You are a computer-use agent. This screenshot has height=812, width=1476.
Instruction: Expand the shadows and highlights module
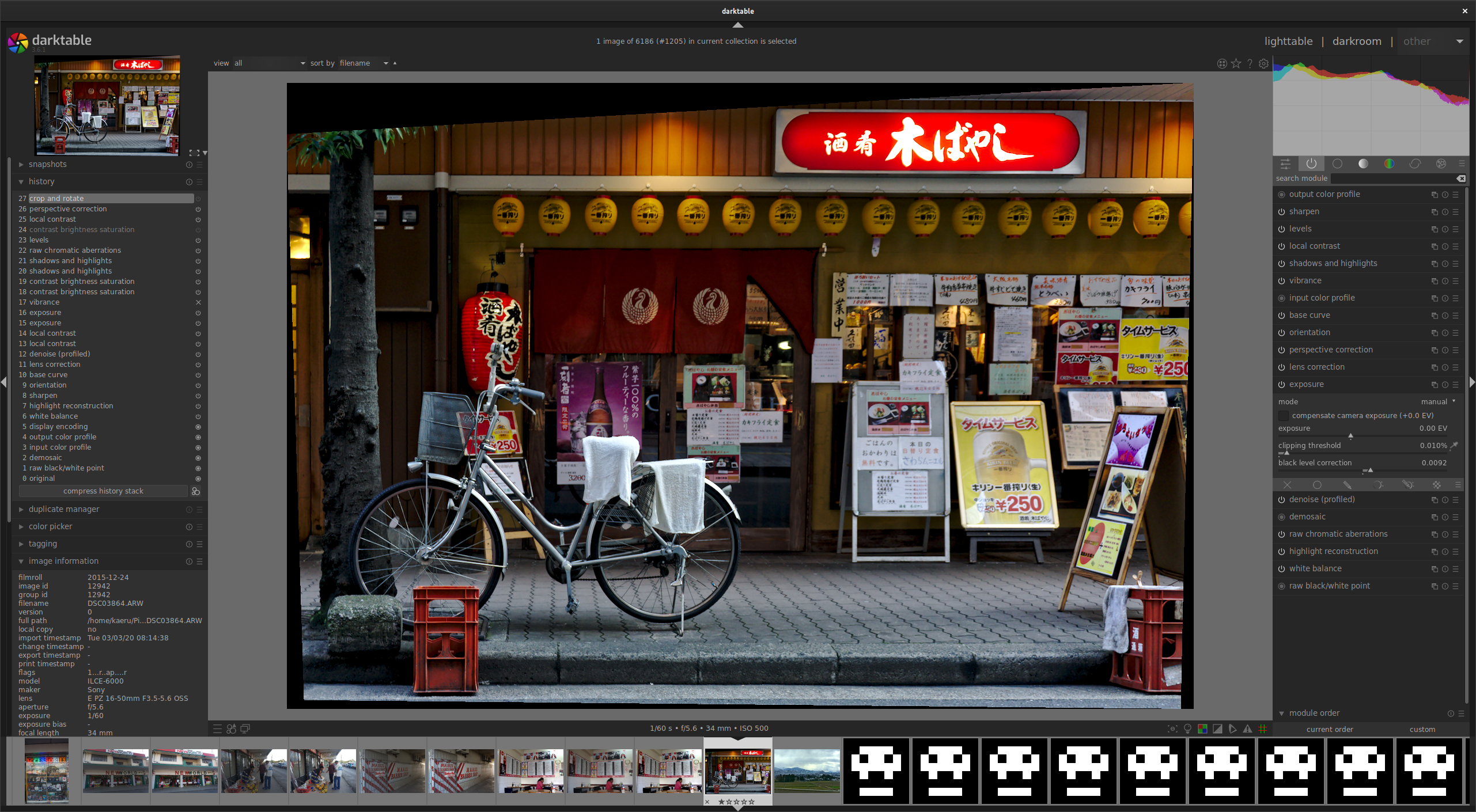pos(1334,262)
